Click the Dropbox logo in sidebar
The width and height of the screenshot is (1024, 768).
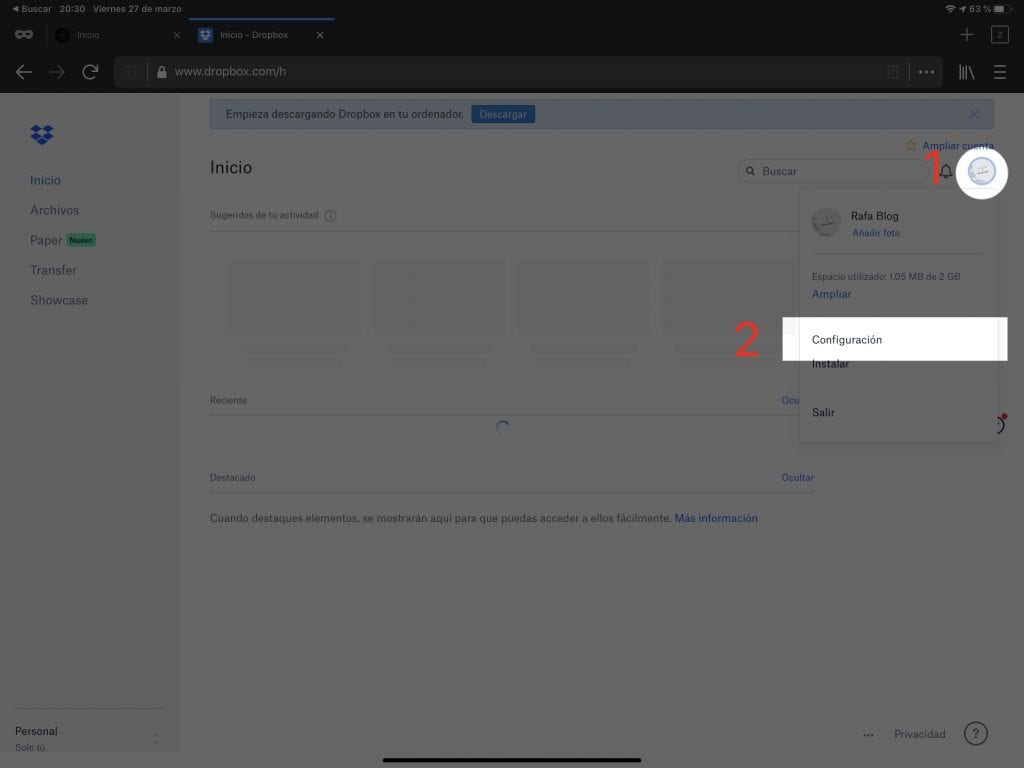[x=42, y=135]
